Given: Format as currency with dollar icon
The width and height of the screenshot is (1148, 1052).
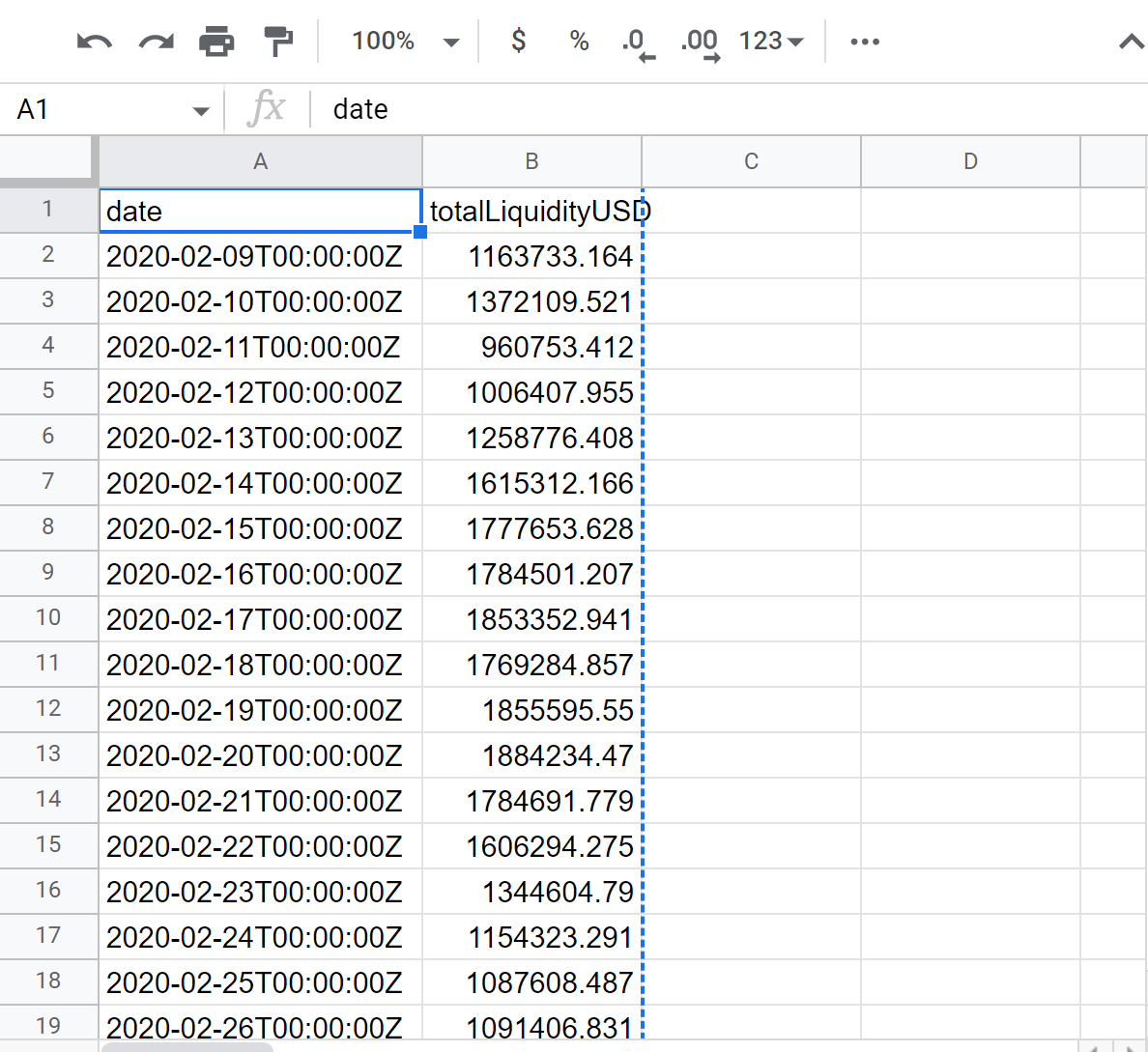Looking at the screenshot, I should [519, 42].
